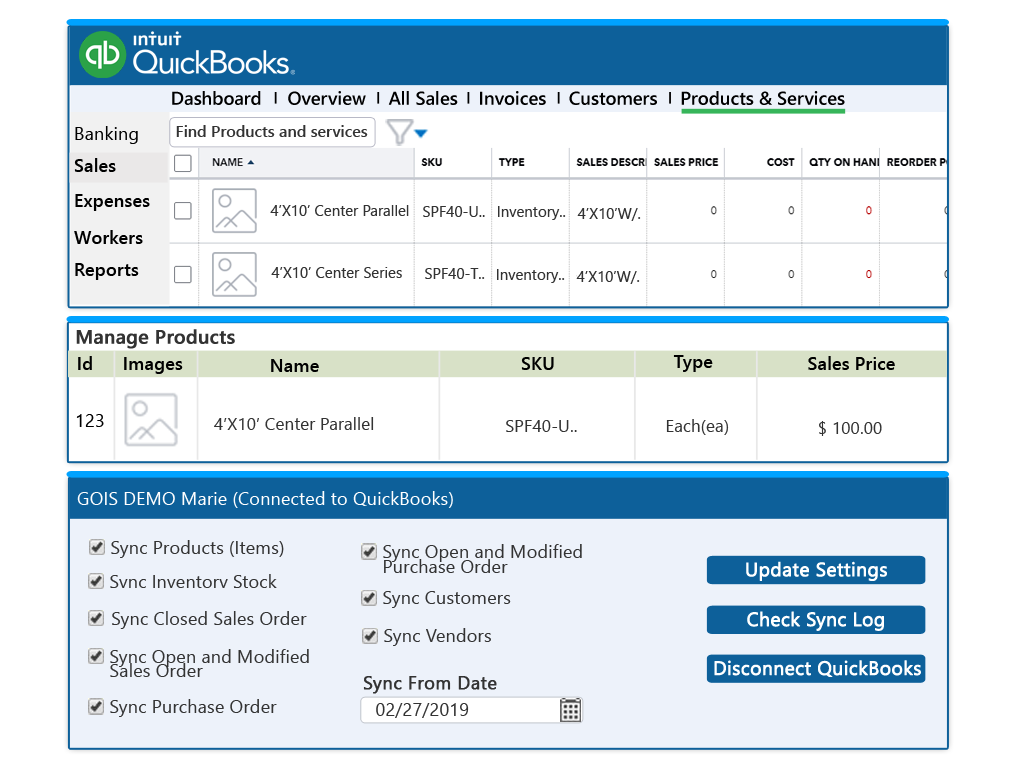Focus the Find Products and services search field

point(272,132)
